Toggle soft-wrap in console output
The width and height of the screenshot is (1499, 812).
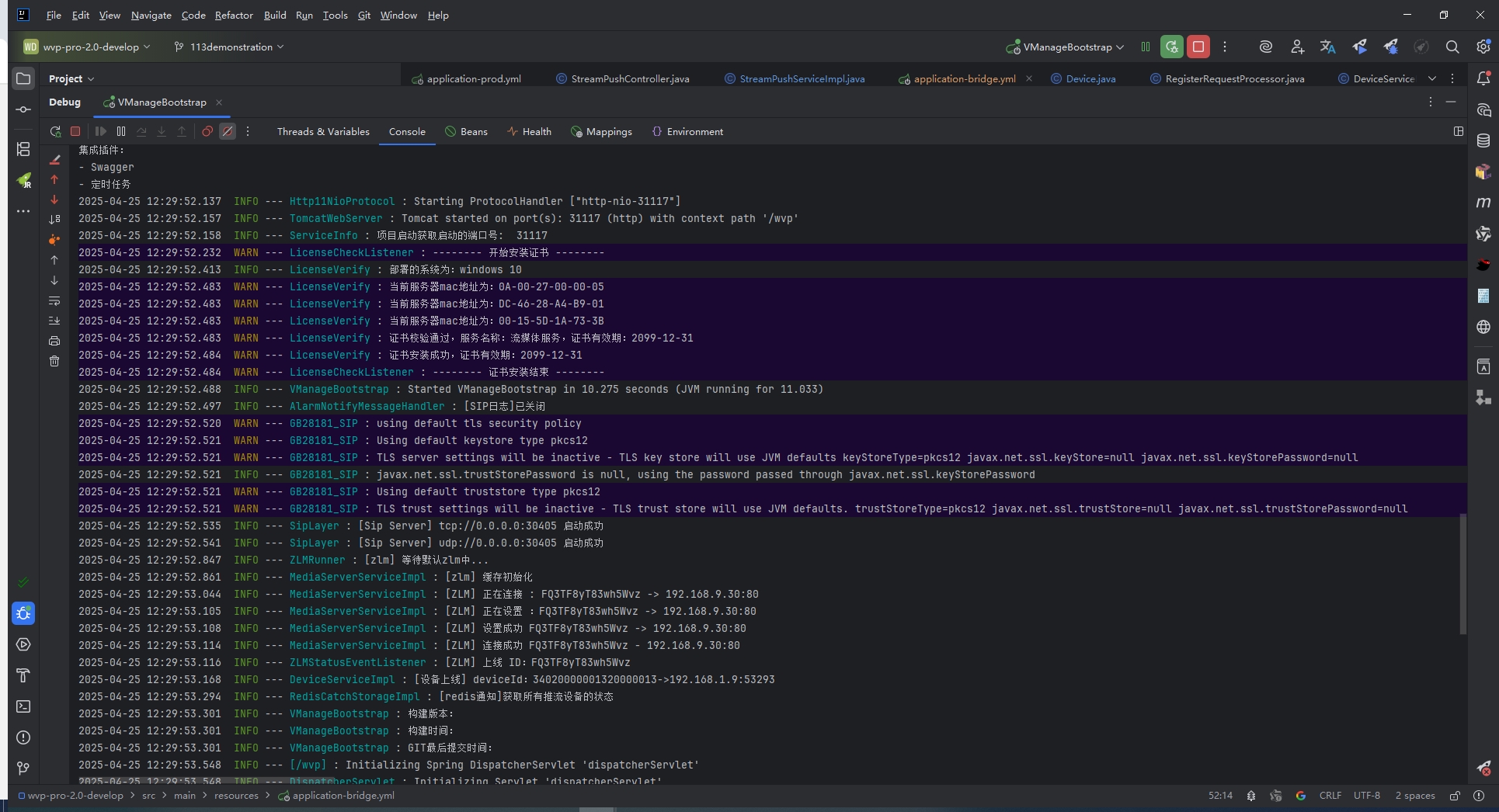[x=54, y=300]
